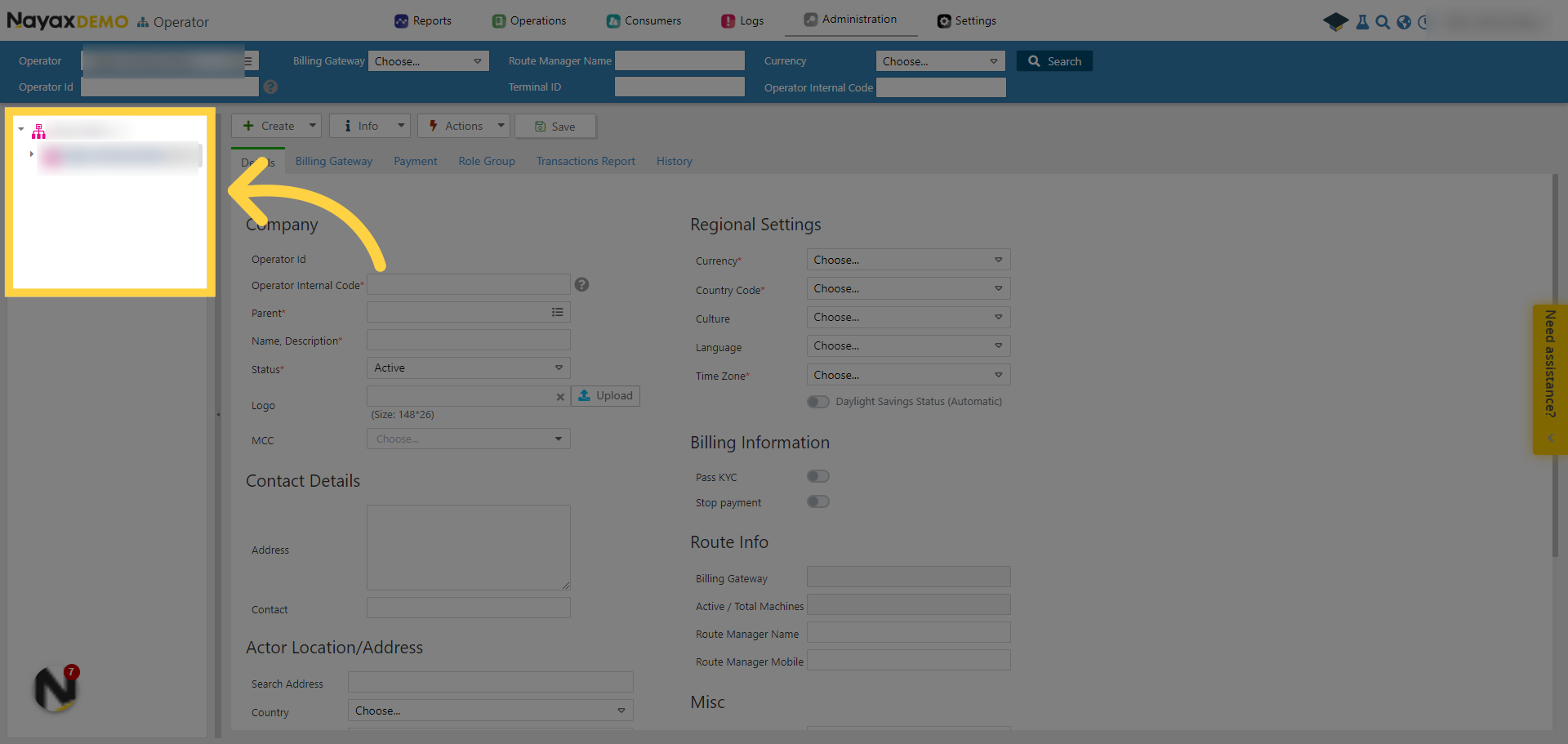The image size is (1568, 744).
Task: Click the Route Manager Mobile field
Action: tap(909, 661)
